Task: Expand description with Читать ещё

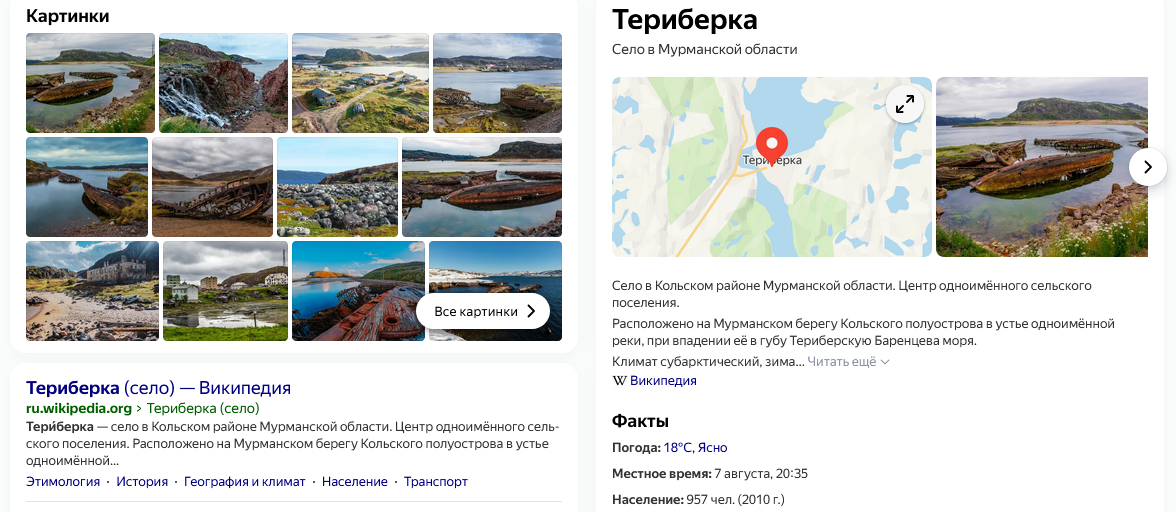Action: point(848,362)
